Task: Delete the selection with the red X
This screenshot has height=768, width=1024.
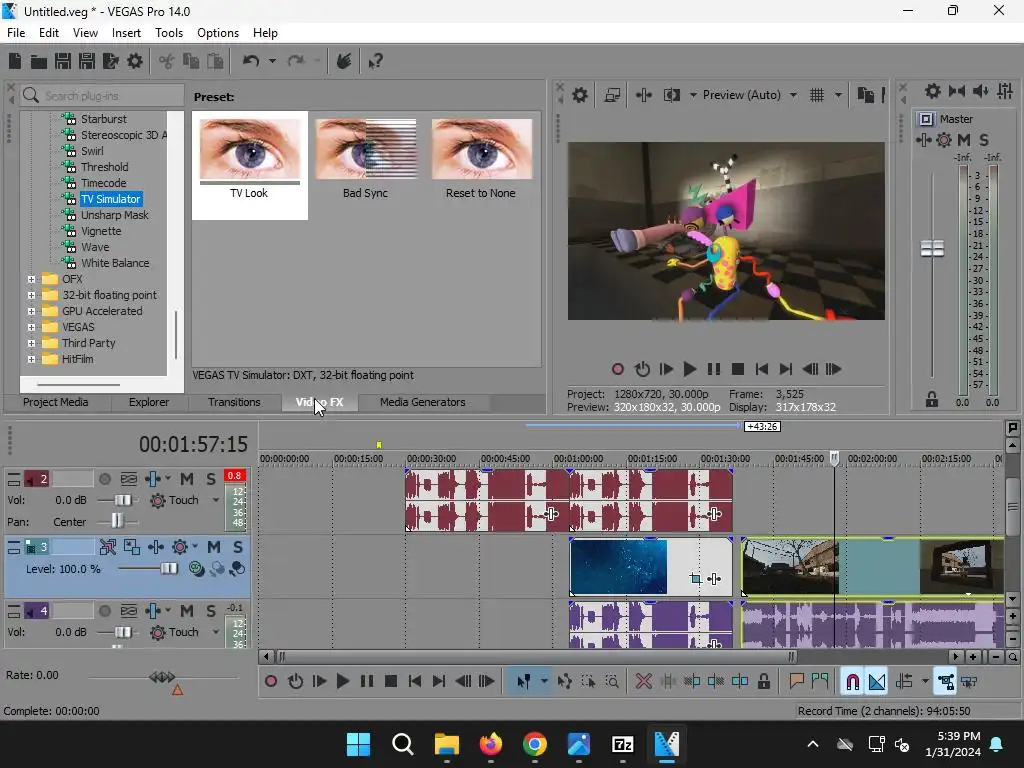Action: pyautogui.click(x=643, y=682)
